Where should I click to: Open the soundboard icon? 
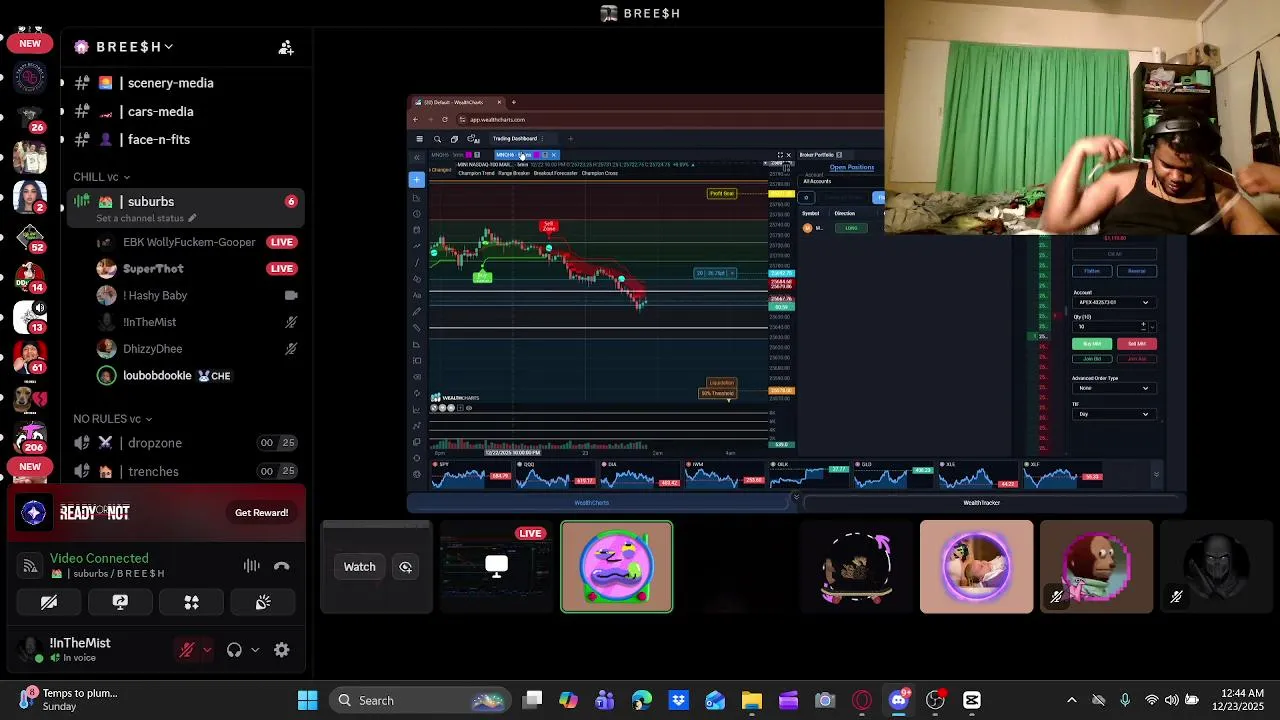(x=263, y=602)
